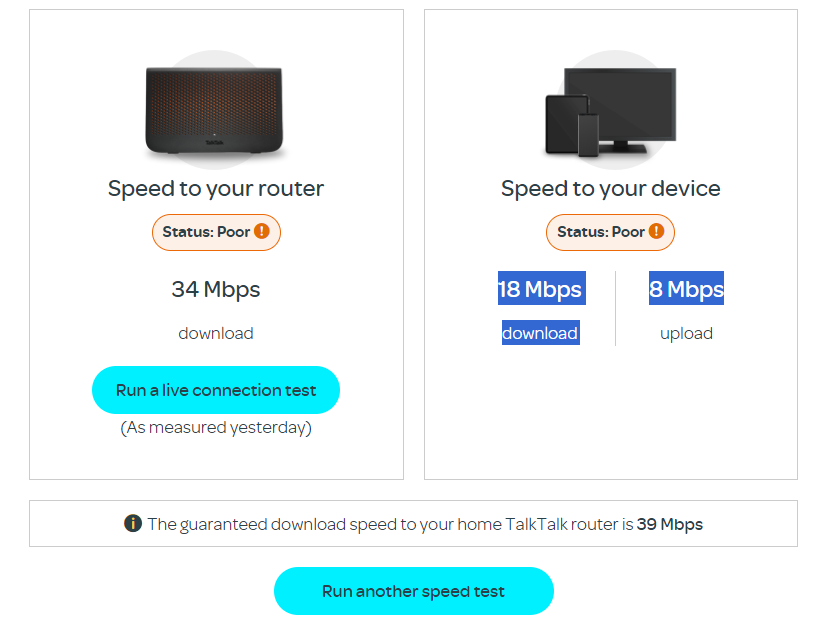Select the Speed to your router heading
The image size is (818, 627).
click(x=215, y=188)
